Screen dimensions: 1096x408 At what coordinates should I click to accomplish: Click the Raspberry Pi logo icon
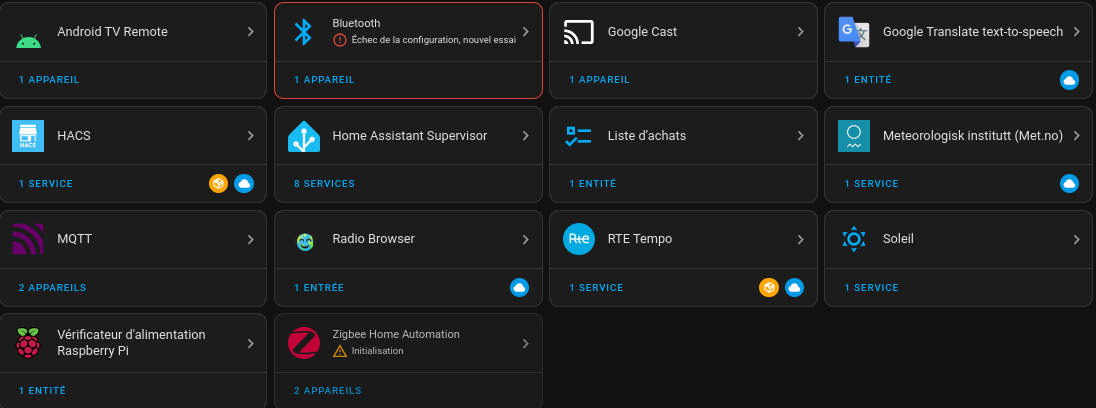[28, 343]
